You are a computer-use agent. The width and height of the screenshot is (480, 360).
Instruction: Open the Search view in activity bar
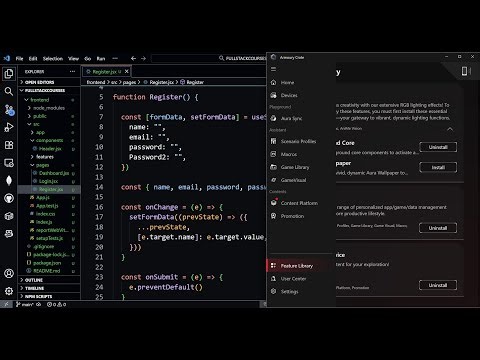coord(9,91)
